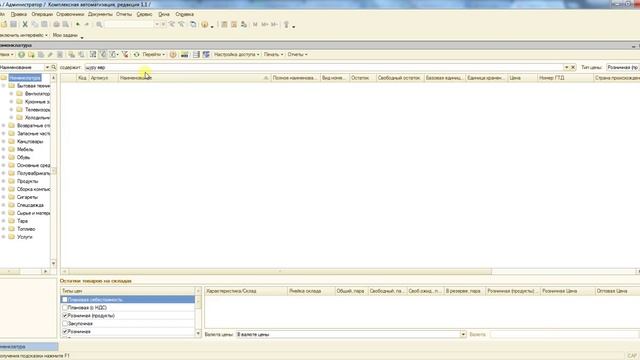Click the red Disable filter icon
640x360 pixels.
click(x=125, y=54)
